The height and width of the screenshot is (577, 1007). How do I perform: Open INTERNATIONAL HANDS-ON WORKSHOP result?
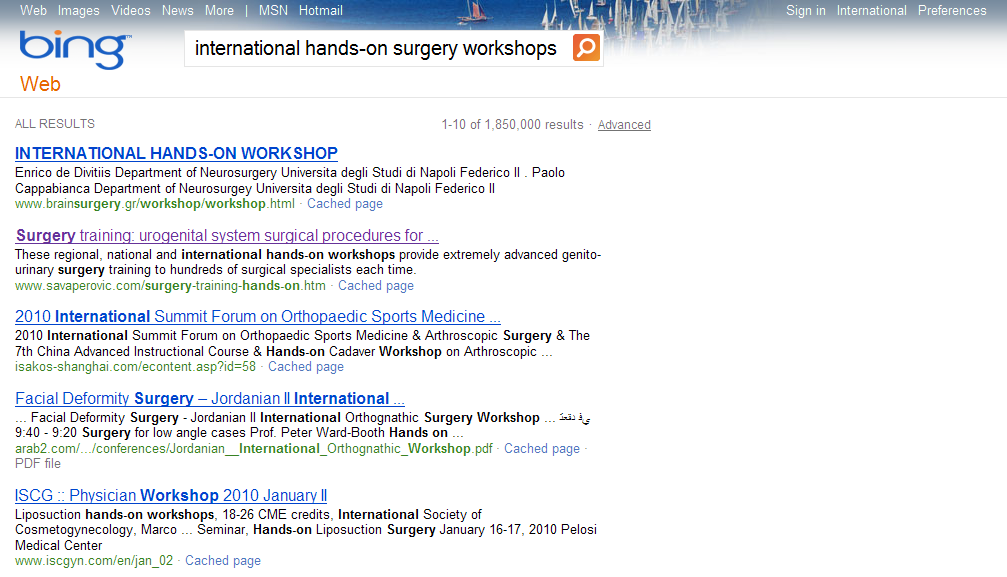click(x=176, y=154)
